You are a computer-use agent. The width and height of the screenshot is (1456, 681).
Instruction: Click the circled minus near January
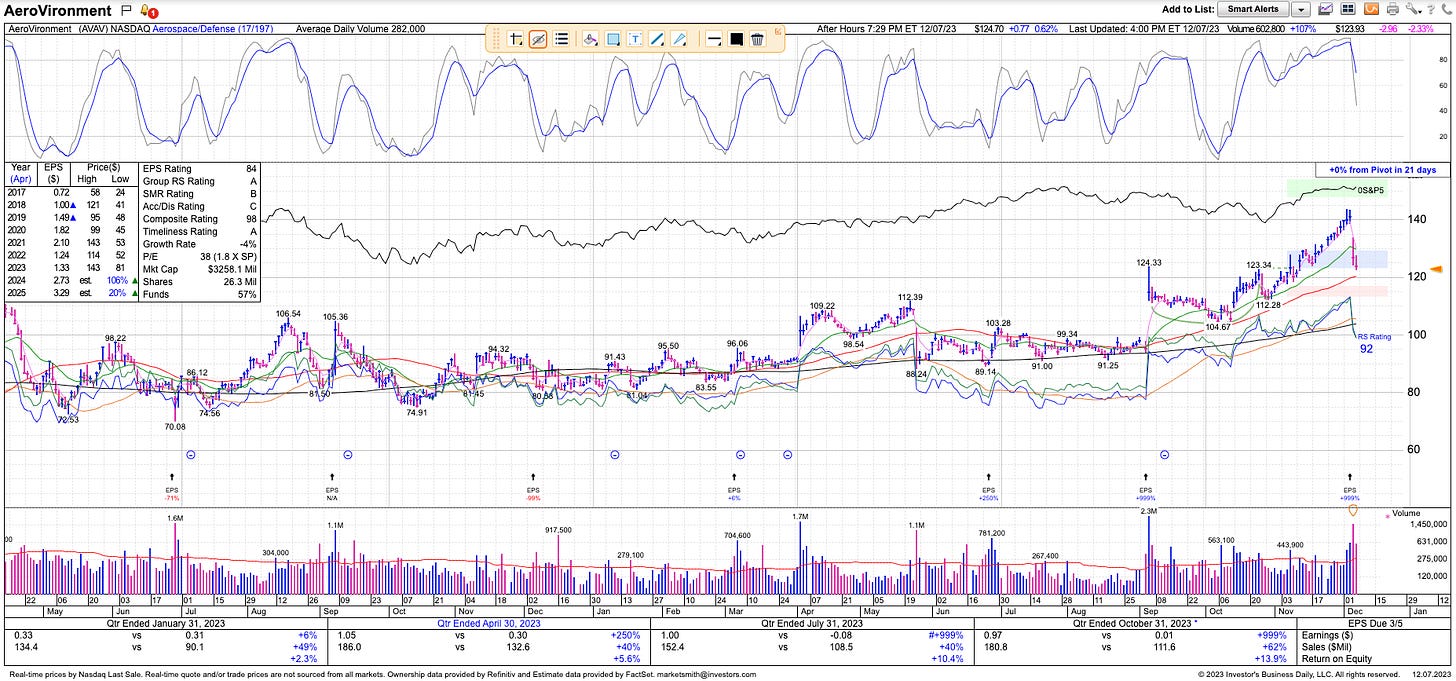click(x=614, y=455)
